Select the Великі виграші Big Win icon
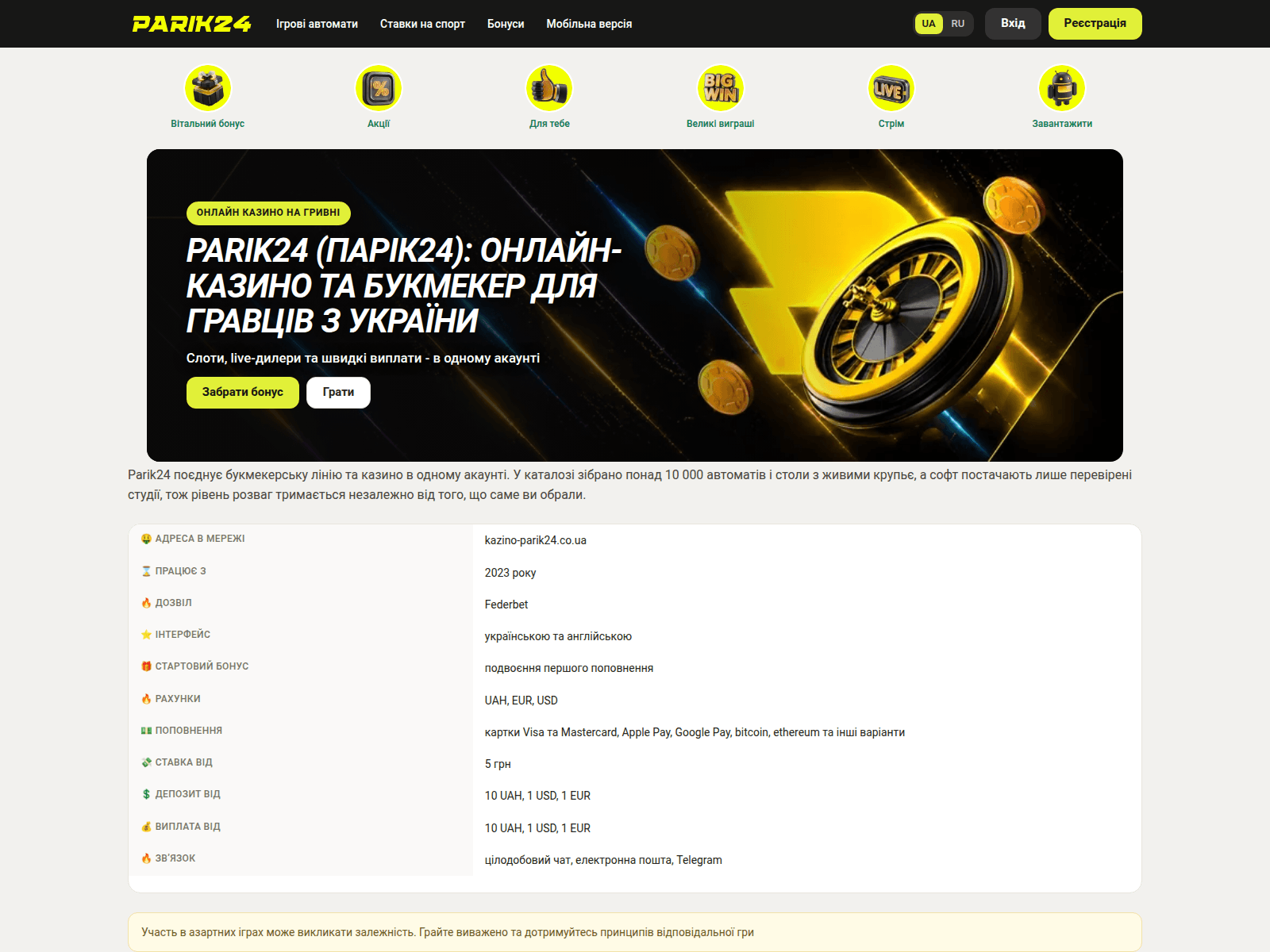 720,88
